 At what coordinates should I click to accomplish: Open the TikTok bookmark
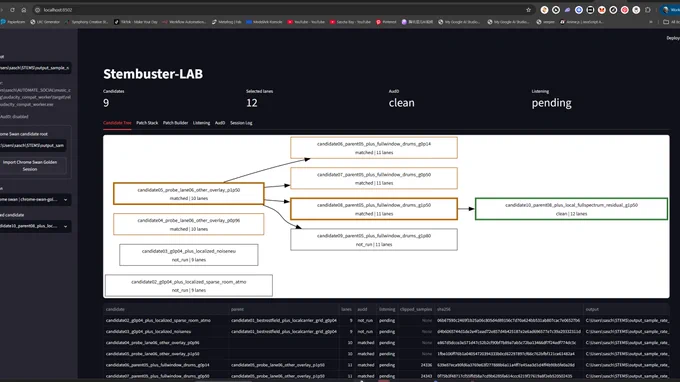[136, 22]
